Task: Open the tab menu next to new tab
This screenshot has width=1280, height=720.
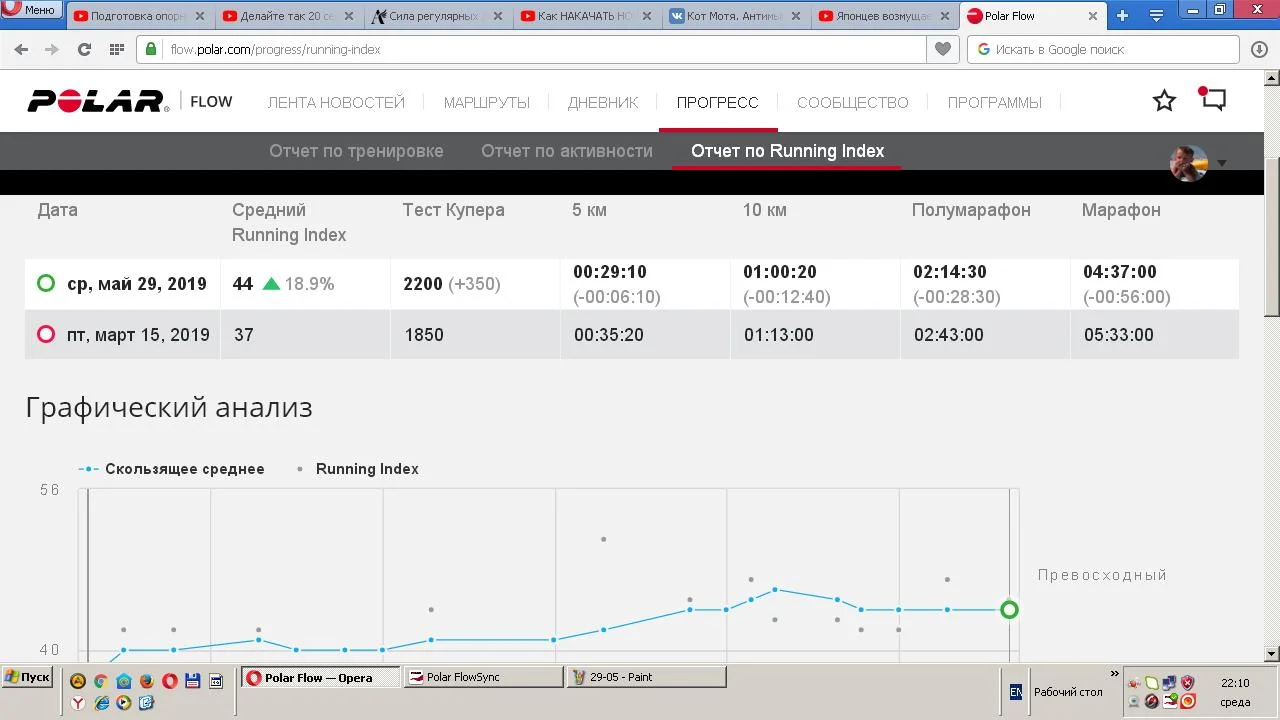Action: coord(1156,16)
